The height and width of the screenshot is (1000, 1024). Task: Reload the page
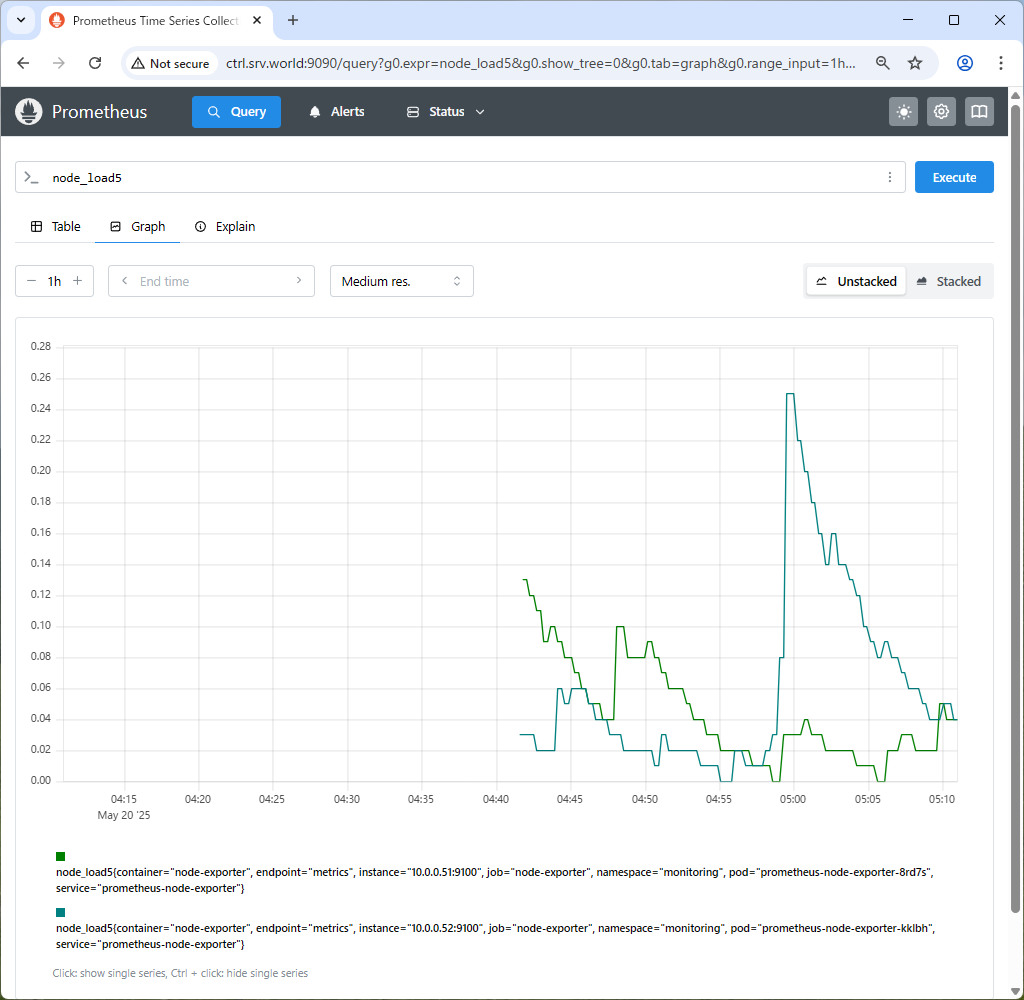95,63
